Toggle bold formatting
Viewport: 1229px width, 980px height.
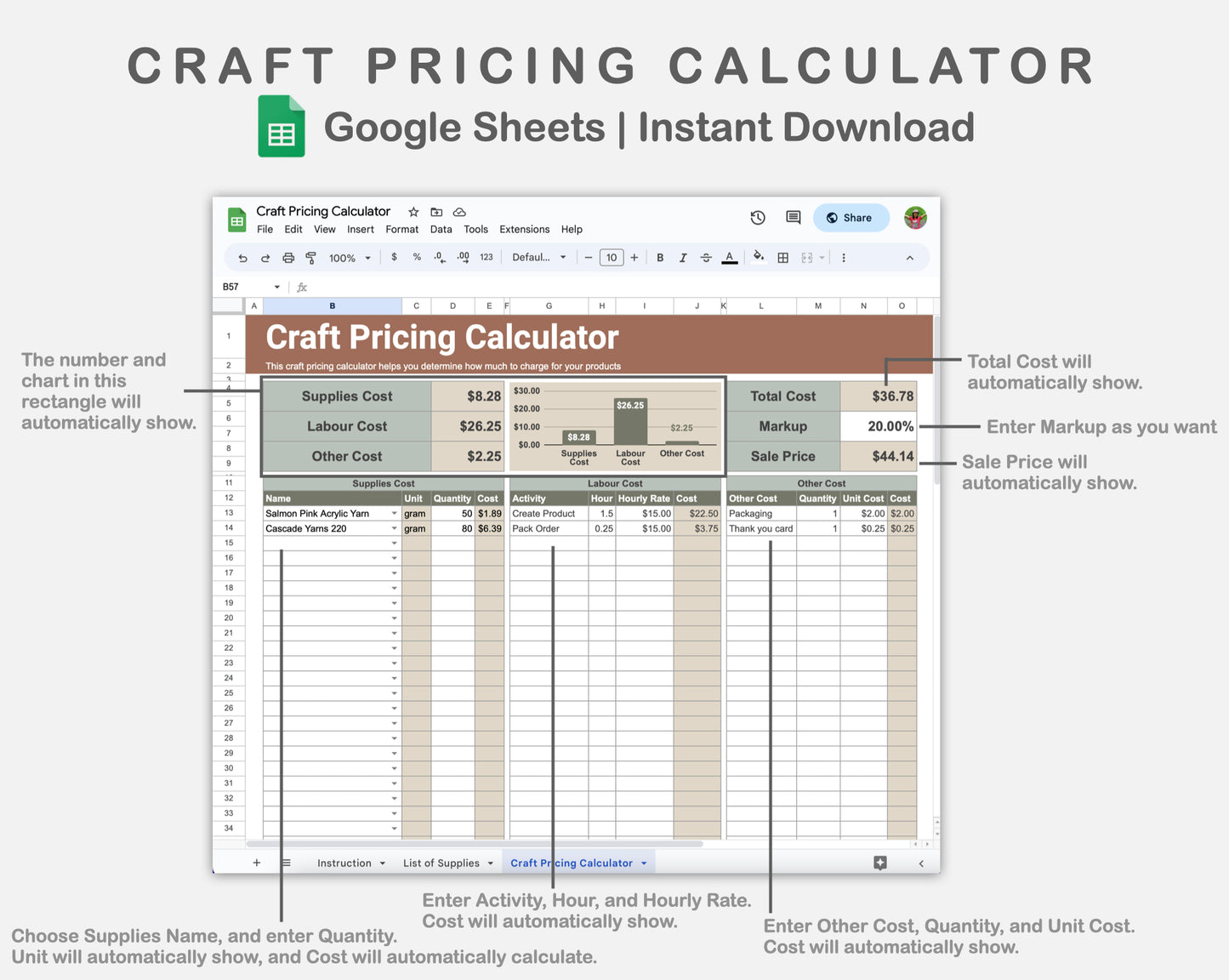click(x=660, y=257)
